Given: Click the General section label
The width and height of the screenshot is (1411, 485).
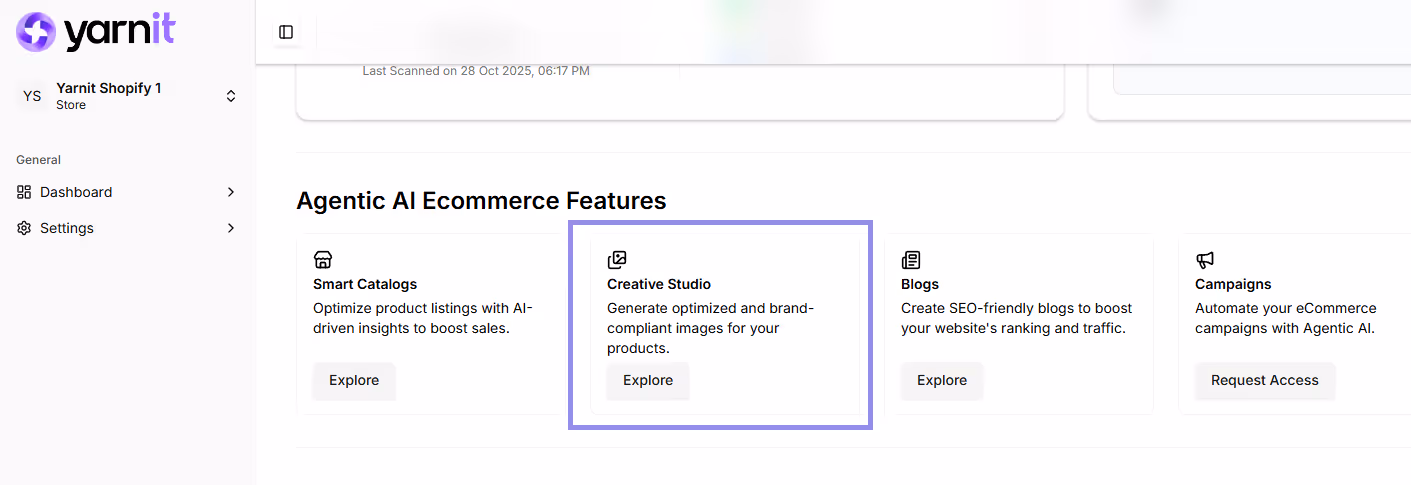Looking at the screenshot, I should (x=38, y=160).
